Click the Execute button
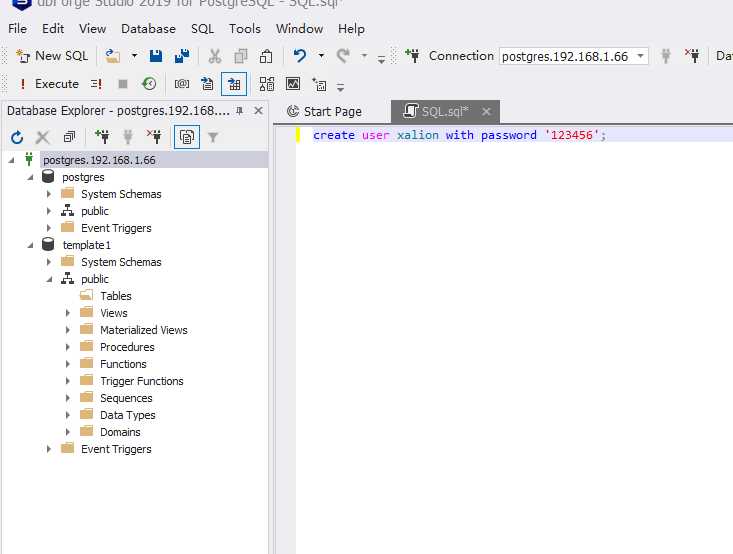 (x=48, y=84)
